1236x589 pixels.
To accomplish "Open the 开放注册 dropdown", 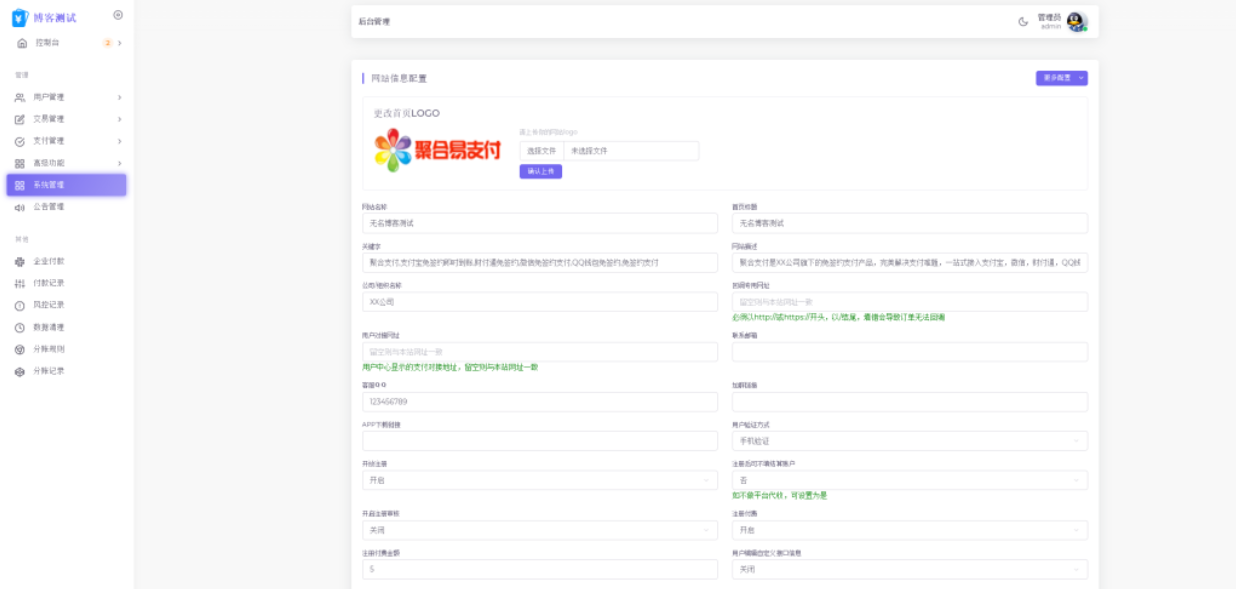I will (x=539, y=480).
